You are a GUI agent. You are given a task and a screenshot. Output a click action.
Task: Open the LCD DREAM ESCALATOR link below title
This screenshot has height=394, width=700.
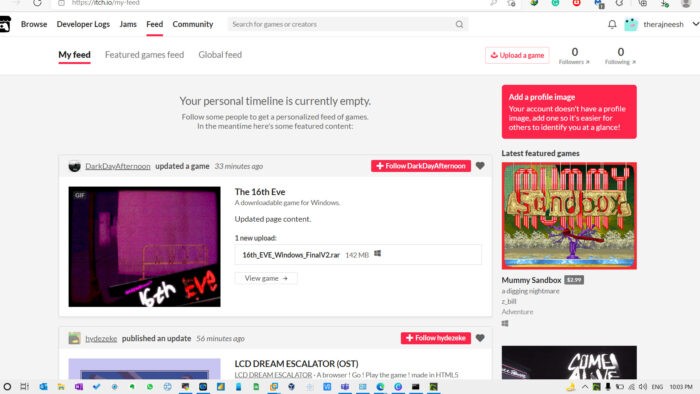click(273, 375)
